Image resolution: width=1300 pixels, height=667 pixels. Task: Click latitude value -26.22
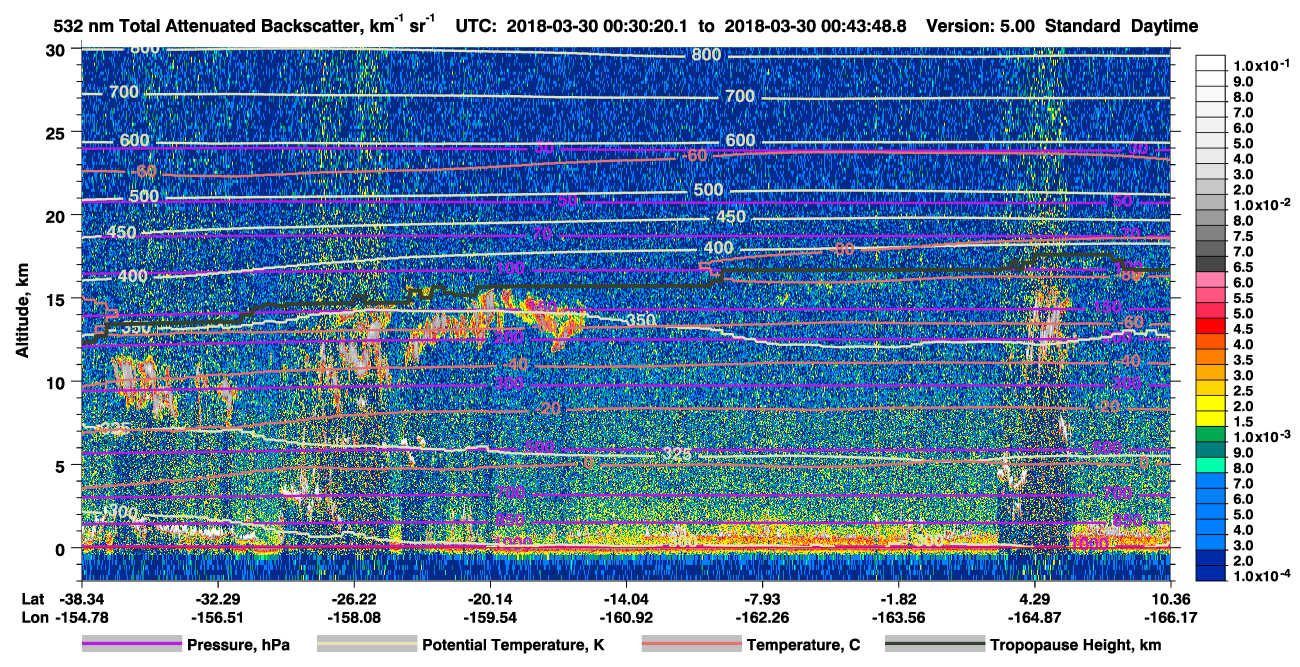click(x=353, y=598)
